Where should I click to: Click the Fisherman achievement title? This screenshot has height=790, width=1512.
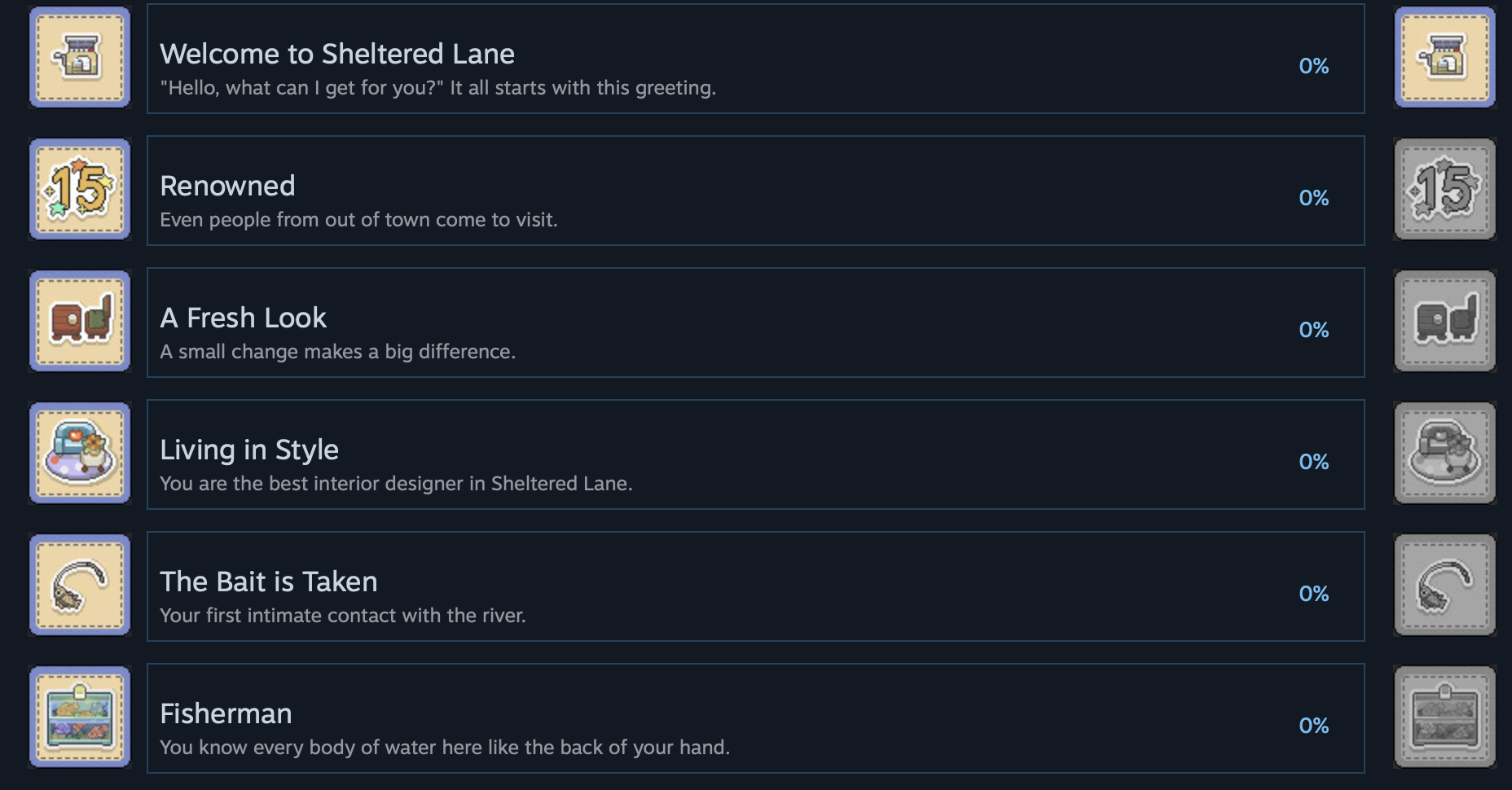(x=226, y=713)
